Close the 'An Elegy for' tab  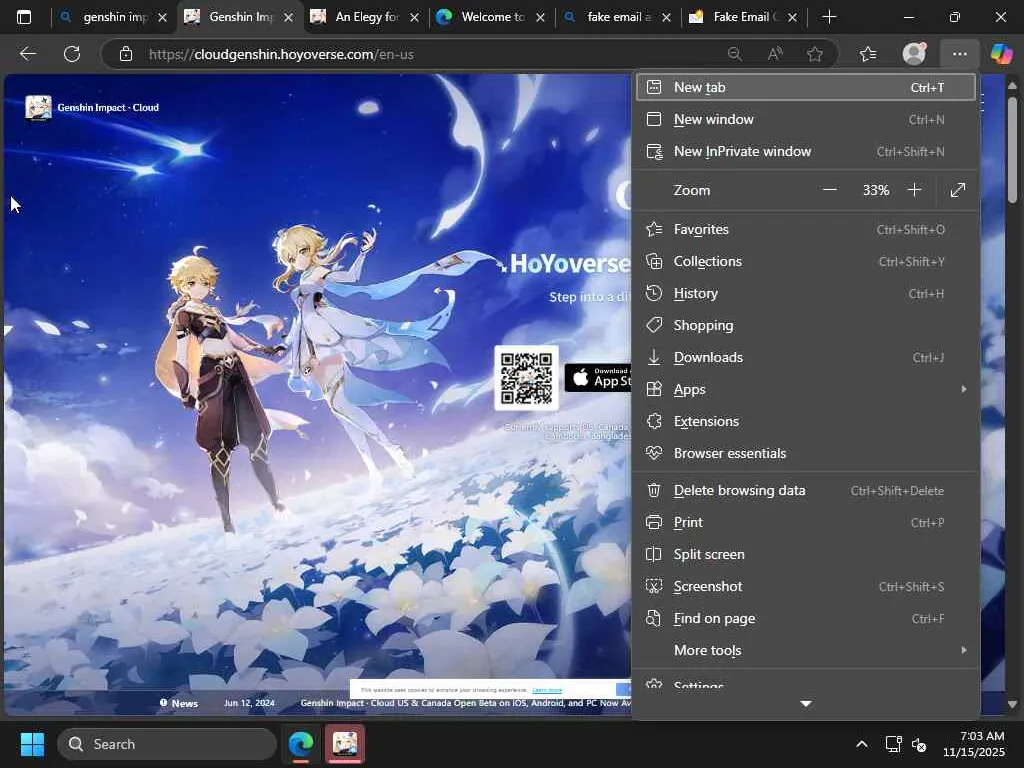[415, 18]
